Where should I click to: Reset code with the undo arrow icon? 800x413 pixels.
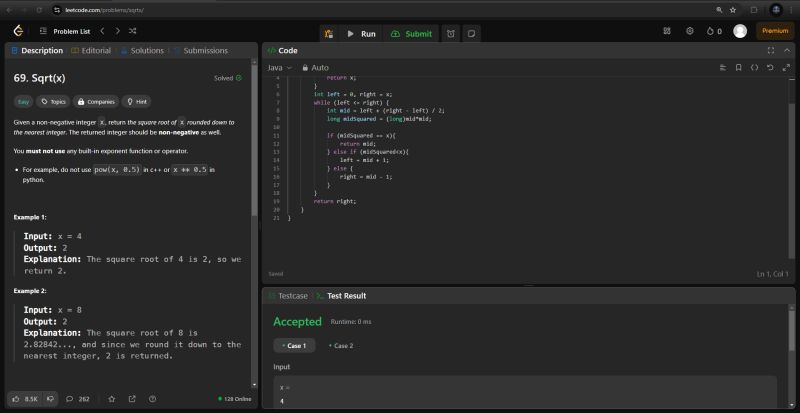[770, 67]
